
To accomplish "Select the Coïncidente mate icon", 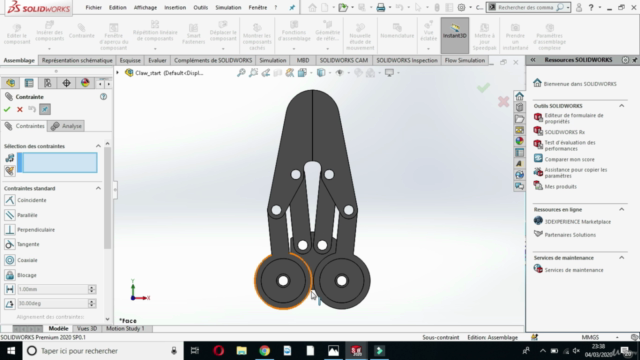I will (x=10, y=200).
